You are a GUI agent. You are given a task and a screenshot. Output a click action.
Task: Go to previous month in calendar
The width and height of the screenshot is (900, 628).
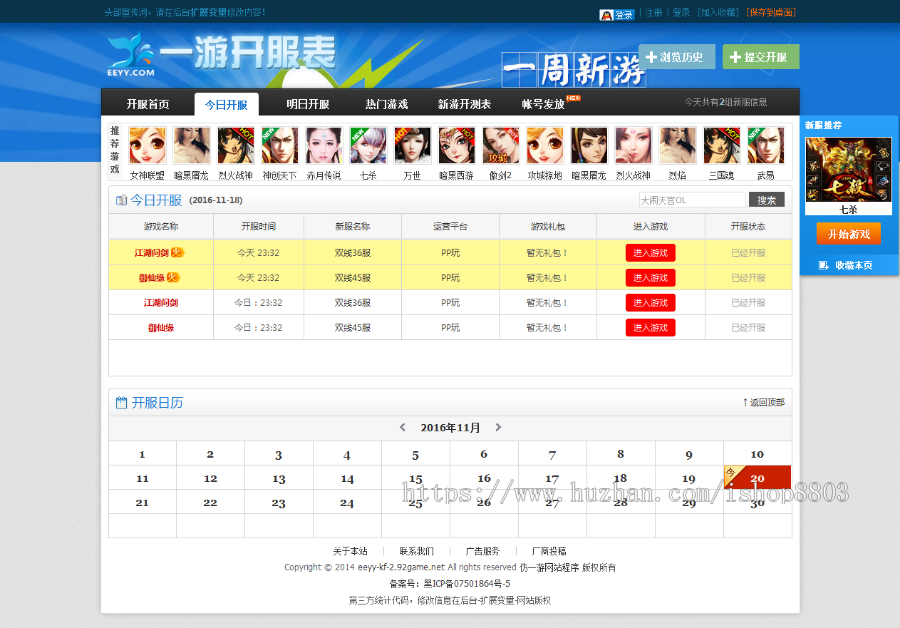tap(402, 427)
